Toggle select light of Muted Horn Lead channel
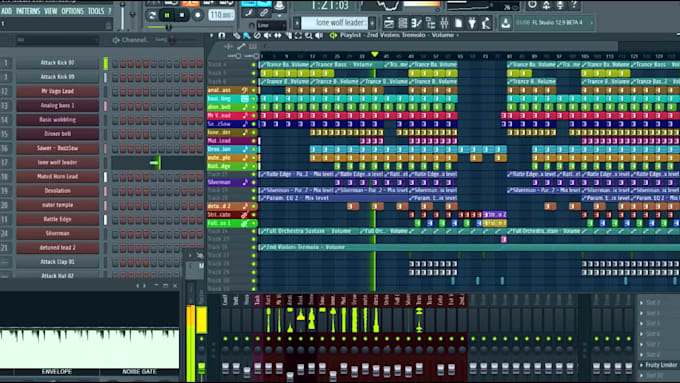Viewport: 680px width, 383px height. [x=105, y=177]
